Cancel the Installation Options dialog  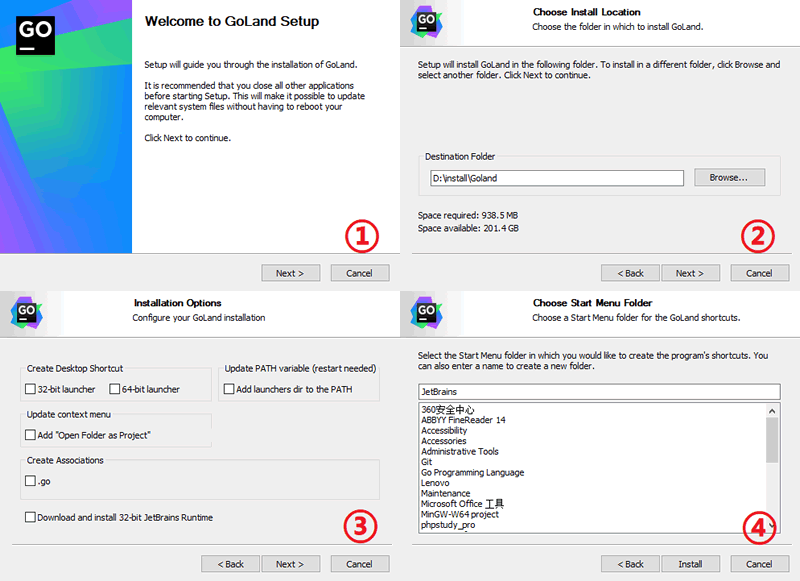360,564
